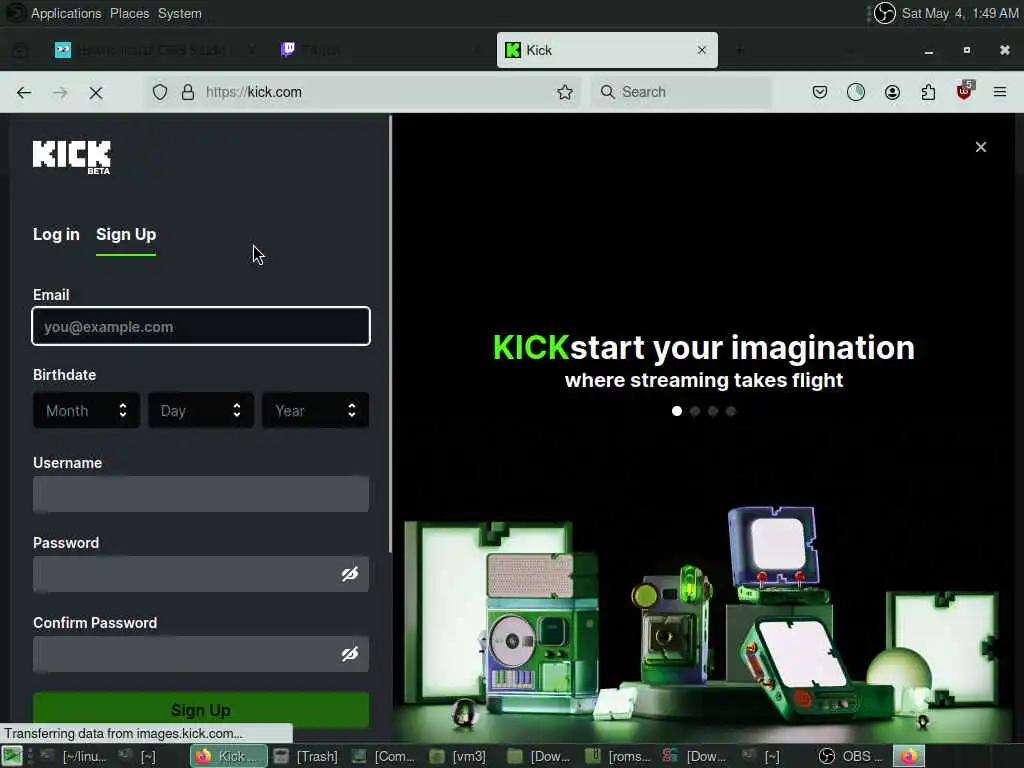Open the [~/linu... terminal in the taskbar

pos(74,756)
